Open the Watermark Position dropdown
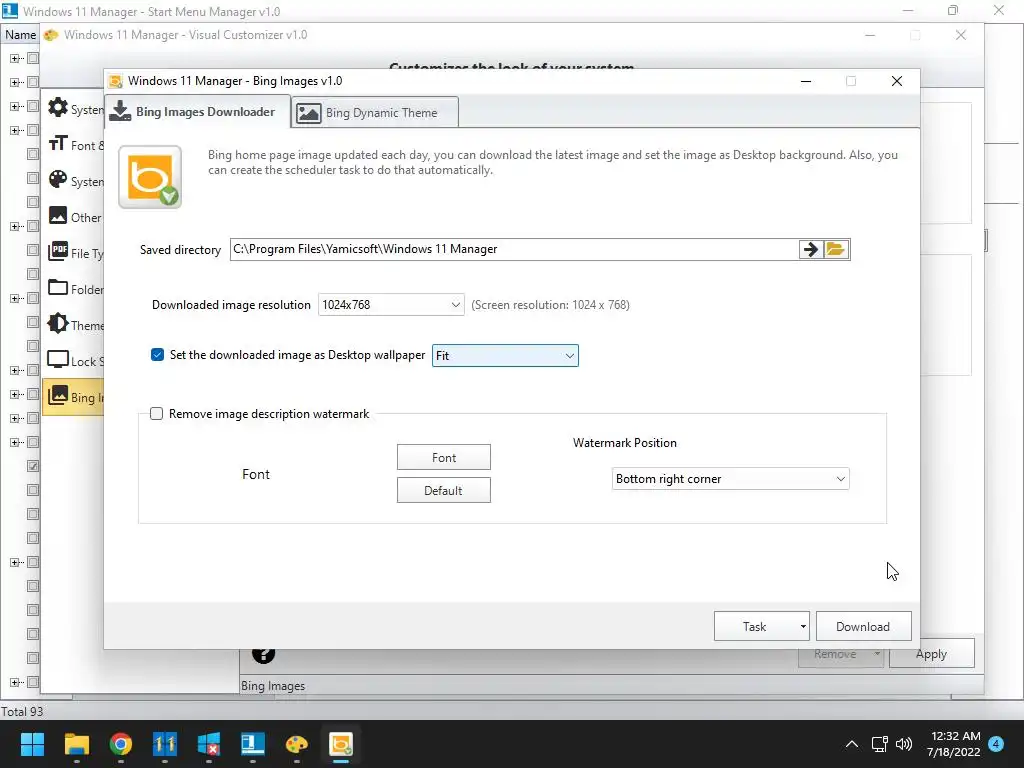 [730, 479]
